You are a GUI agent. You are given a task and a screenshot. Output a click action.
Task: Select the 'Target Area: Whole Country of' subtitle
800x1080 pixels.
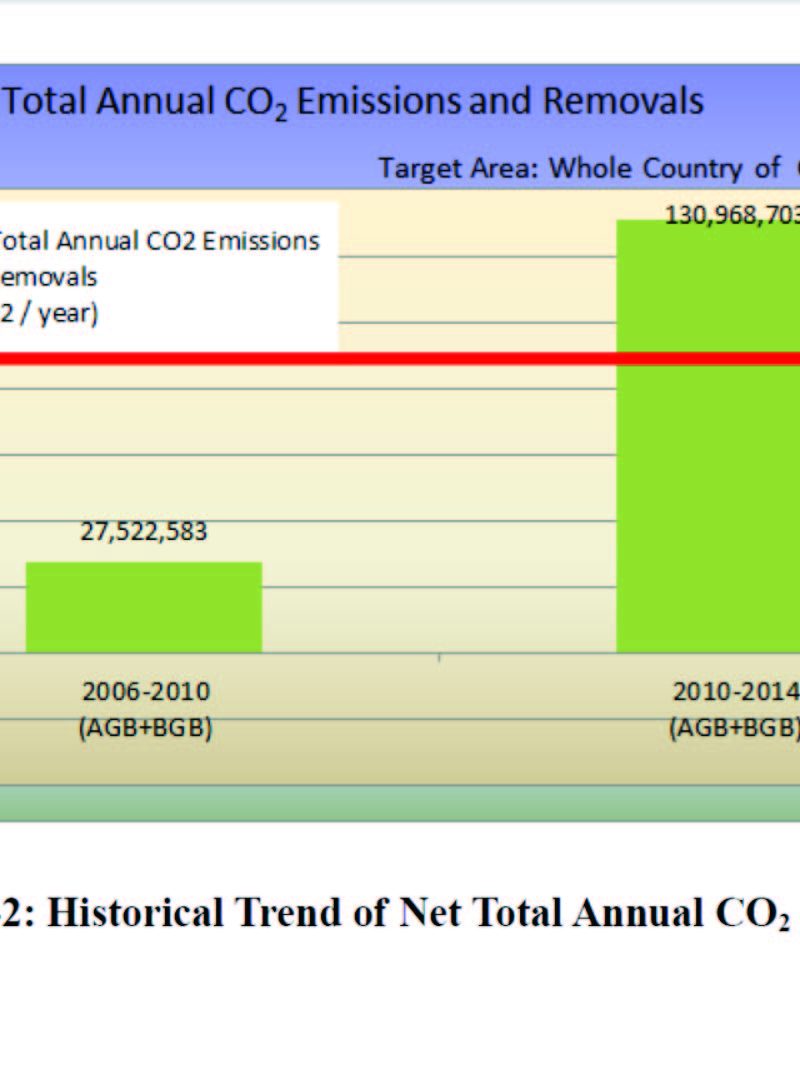click(578, 168)
